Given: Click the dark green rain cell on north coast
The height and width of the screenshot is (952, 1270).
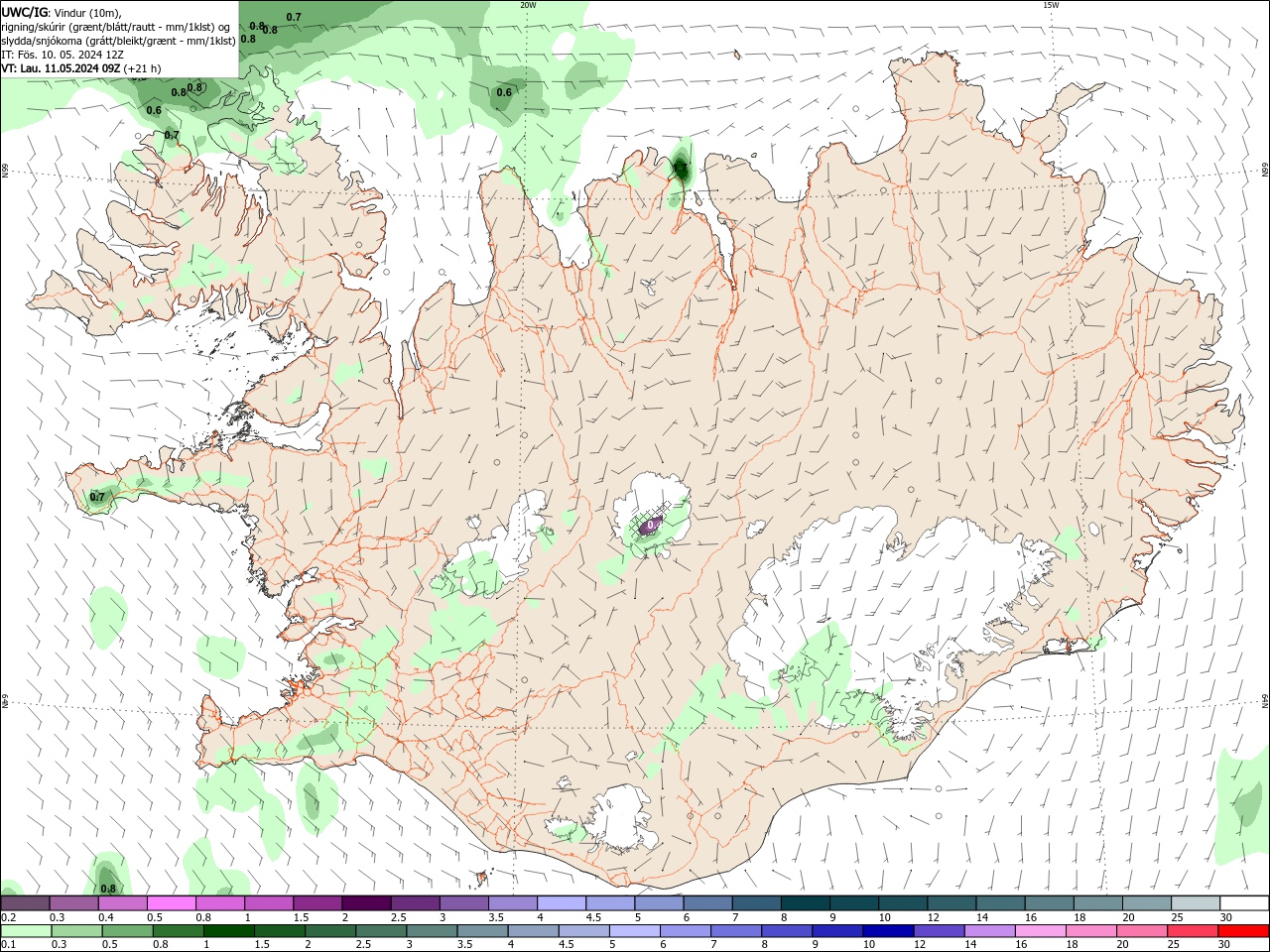Looking at the screenshot, I should coord(681,169).
